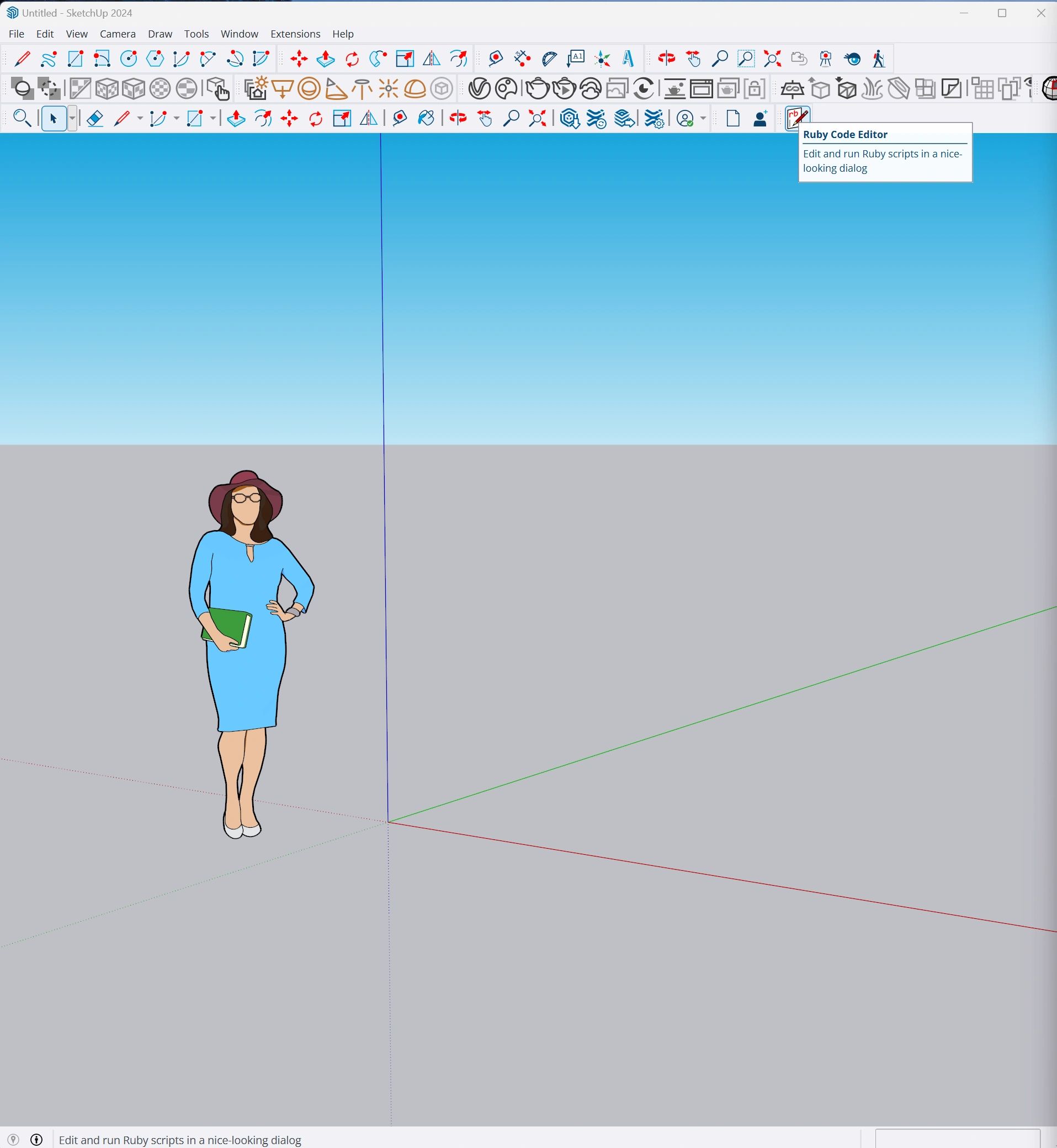Expand the Select tool dropdown arrow
1057x1148 pixels.
point(72,119)
